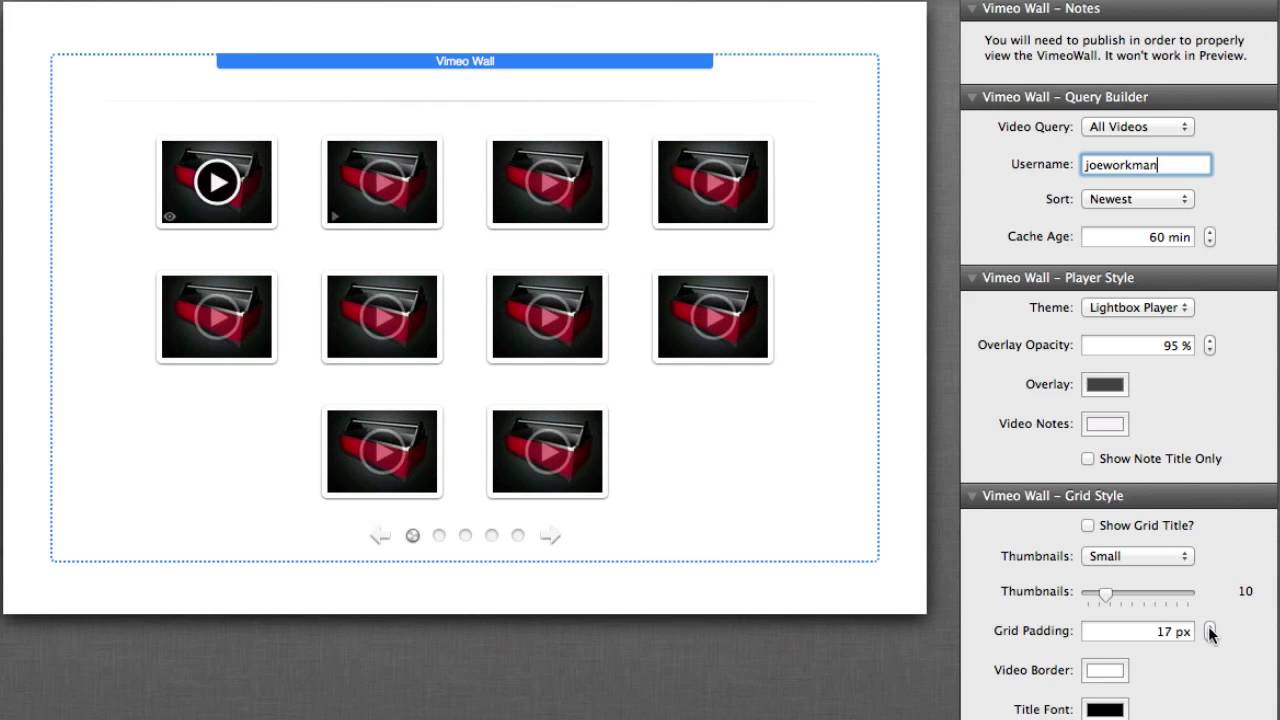Collapse the Vimeo Wall – Grid Style section

pyautogui.click(x=971, y=496)
